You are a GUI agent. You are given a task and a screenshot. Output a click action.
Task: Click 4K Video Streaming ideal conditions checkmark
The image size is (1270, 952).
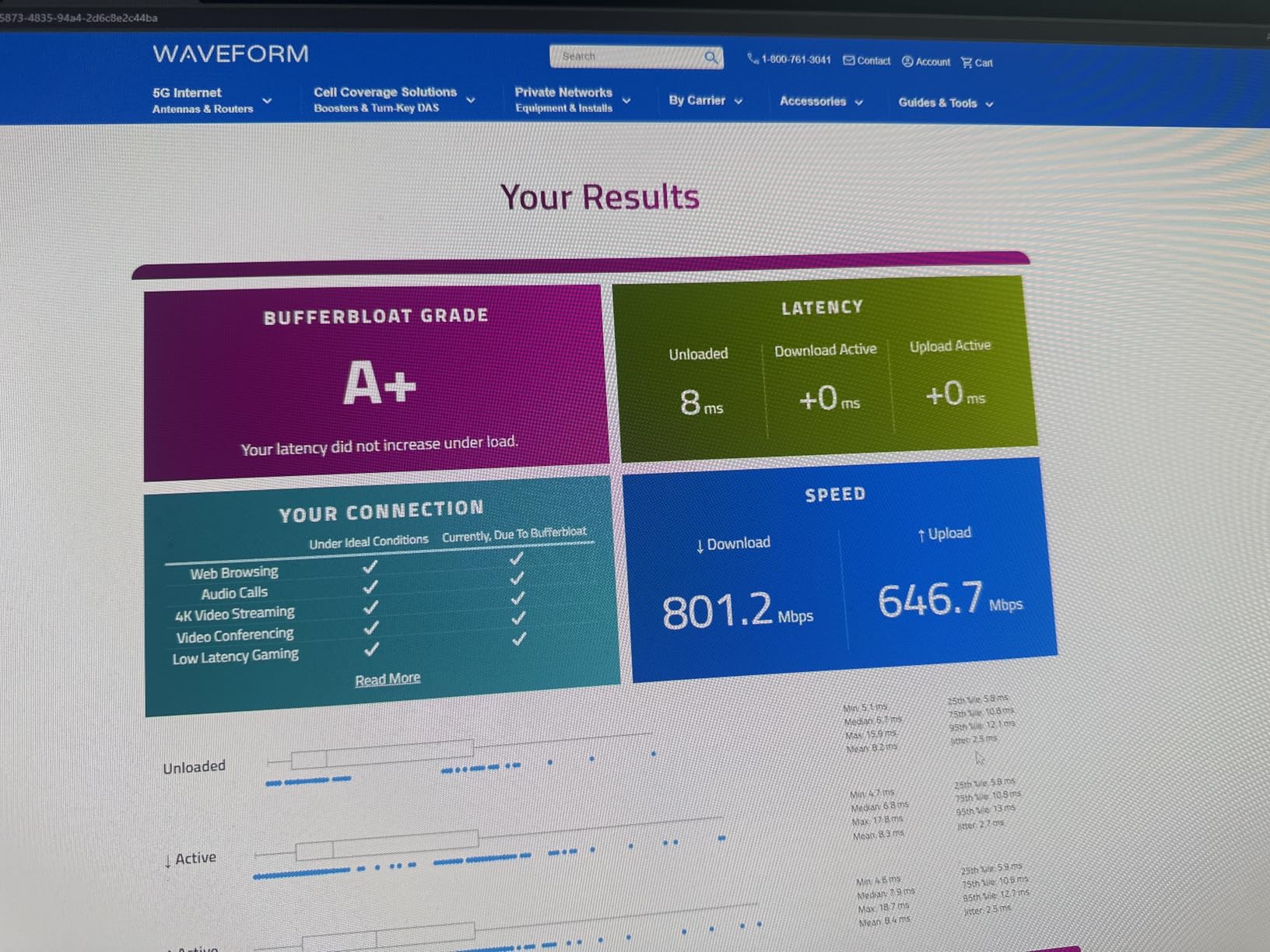371,607
